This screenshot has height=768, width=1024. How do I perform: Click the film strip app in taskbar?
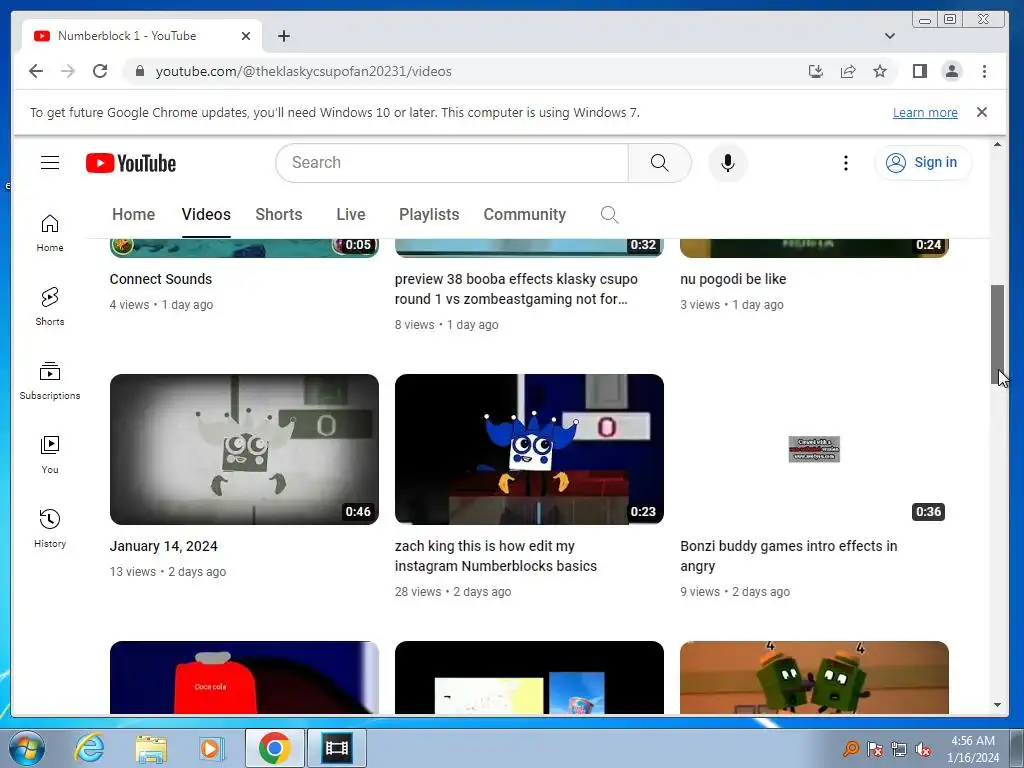337,748
